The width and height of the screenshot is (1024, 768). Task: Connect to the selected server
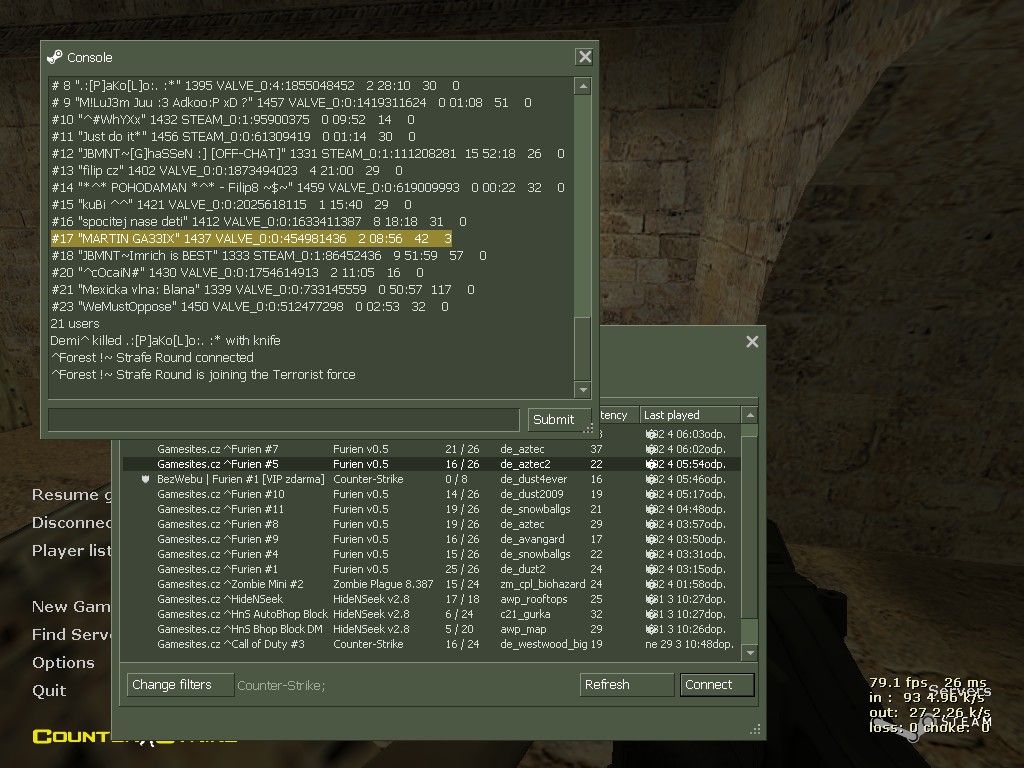pos(717,684)
